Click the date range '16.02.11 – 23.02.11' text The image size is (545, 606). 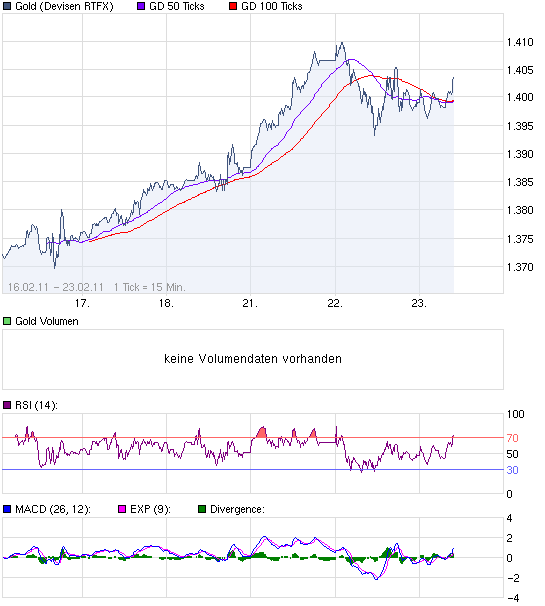(56, 287)
